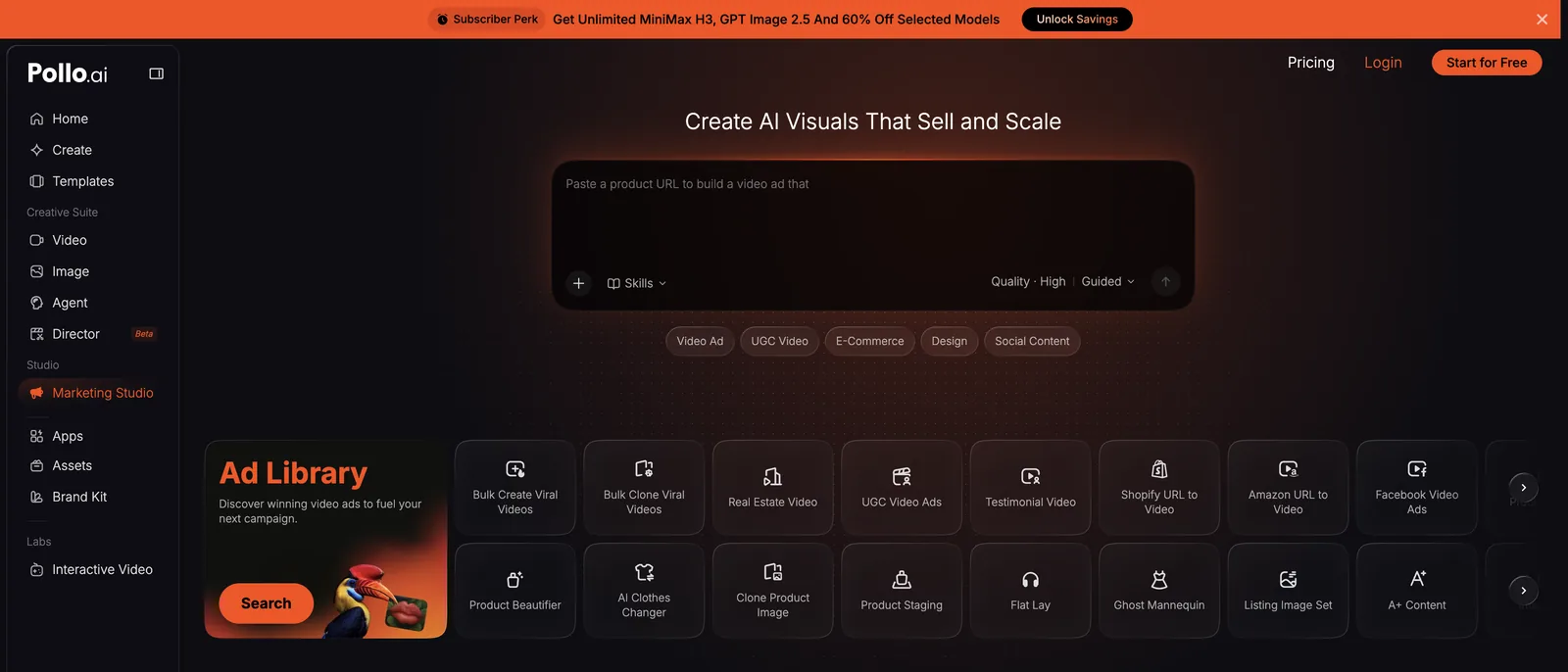Click the Templates icon in the sidebar

36,181
